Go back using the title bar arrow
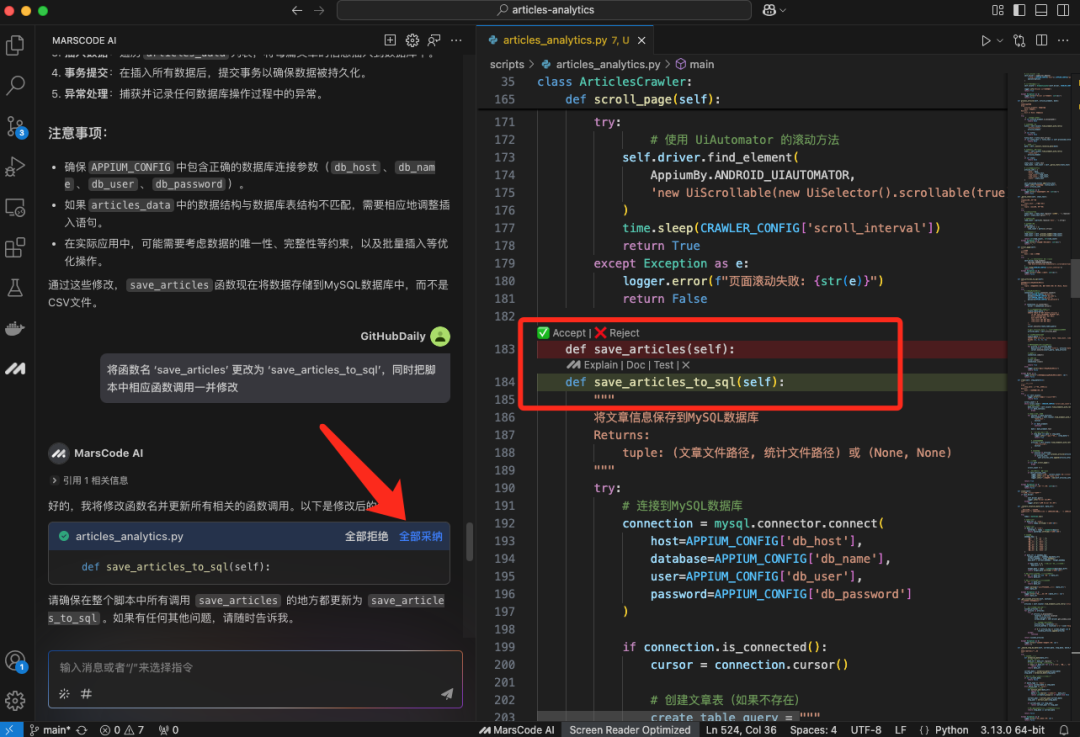 [297, 10]
